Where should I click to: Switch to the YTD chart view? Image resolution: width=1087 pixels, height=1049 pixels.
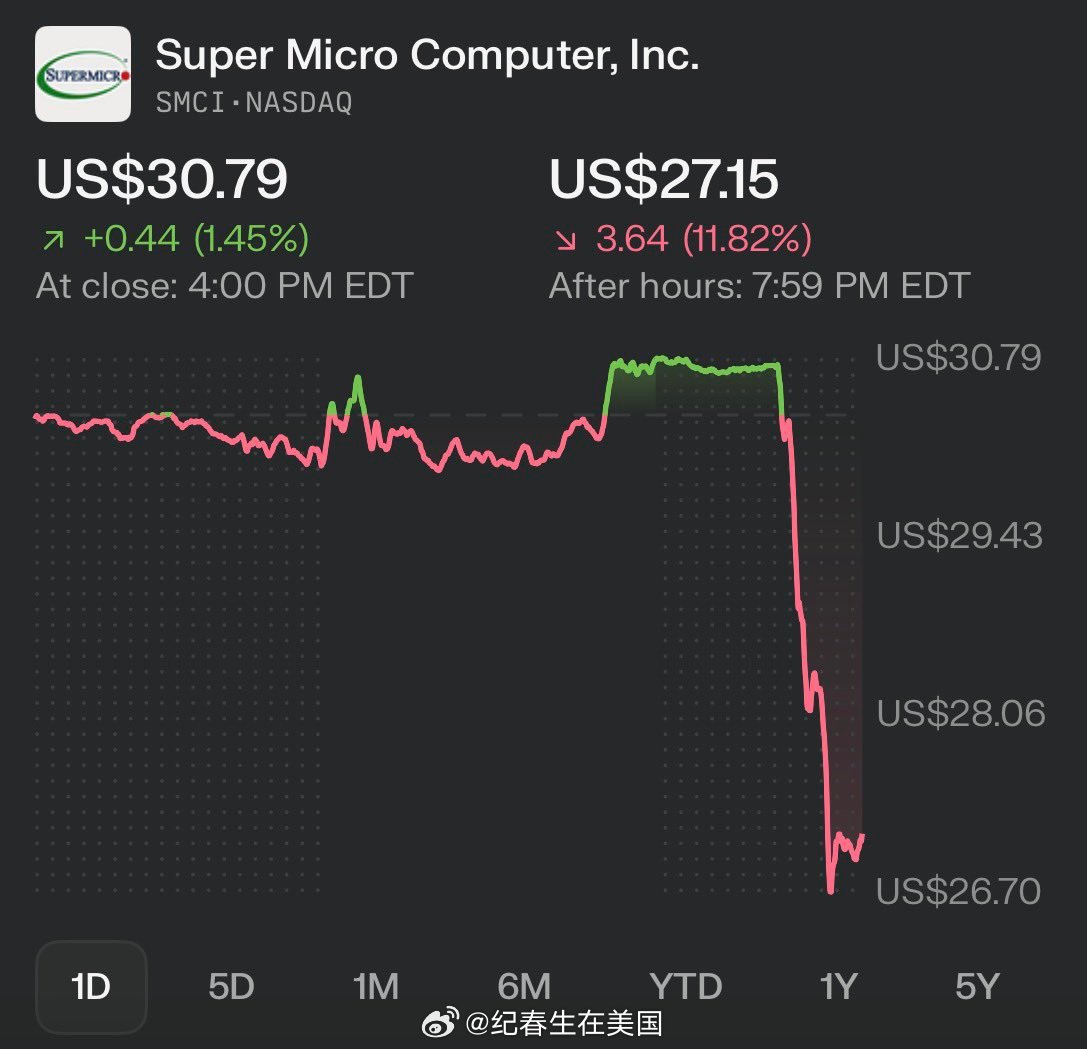pyautogui.click(x=686, y=987)
